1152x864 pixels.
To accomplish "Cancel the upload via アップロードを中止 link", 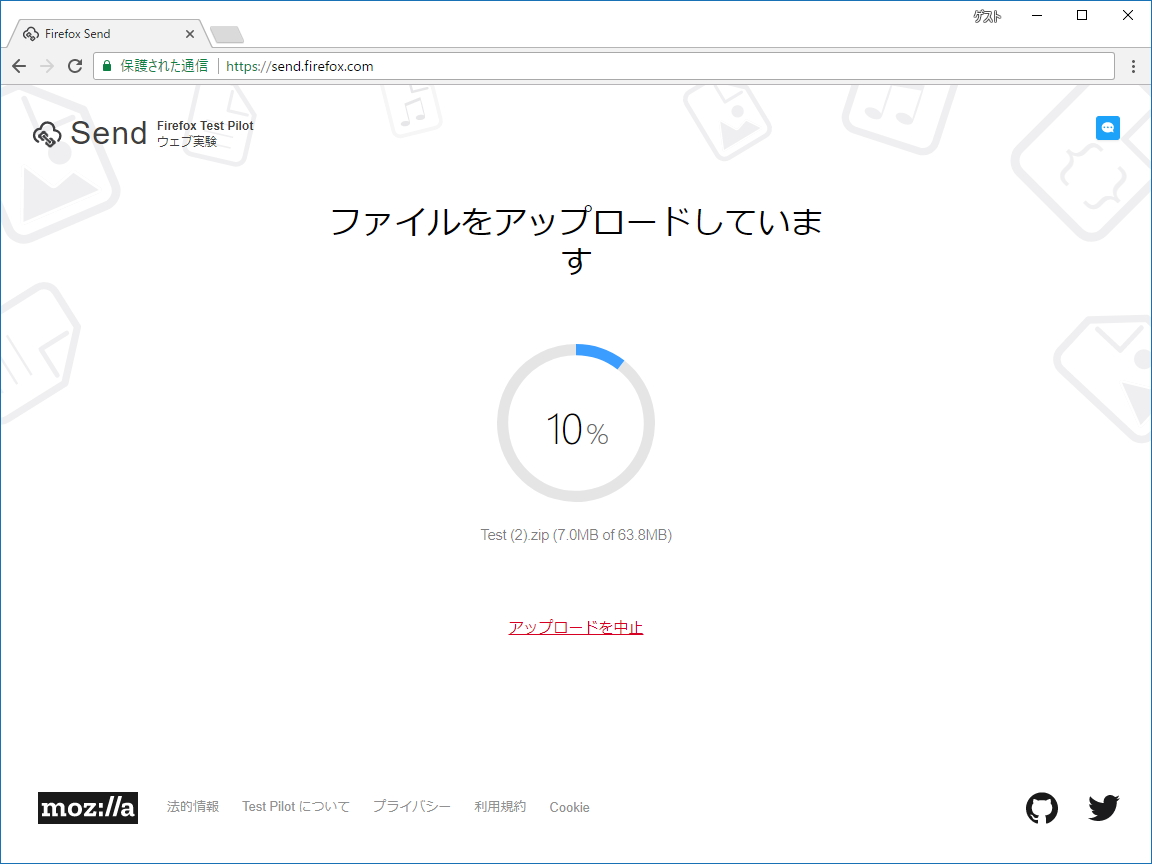I will click(x=576, y=627).
